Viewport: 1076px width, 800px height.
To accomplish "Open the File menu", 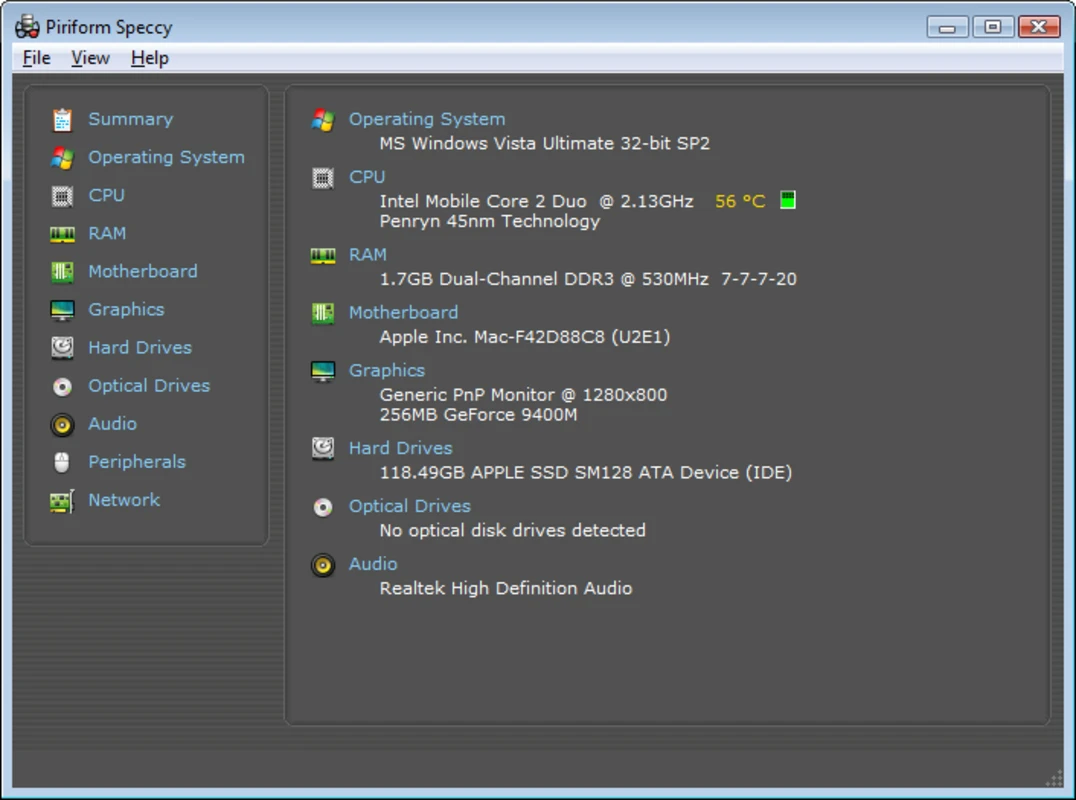I will click(x=35, y=58).
